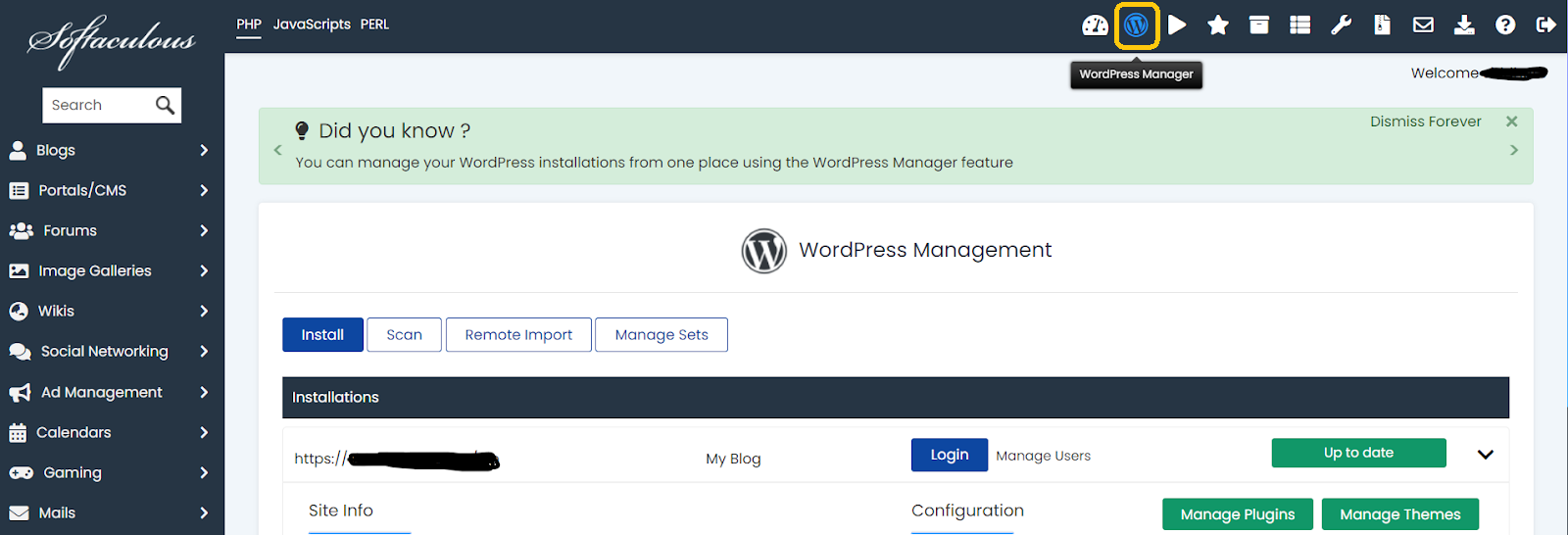Click the Blogs person icon
Viewport: 1568px width, 535px height.
(18, 150)
